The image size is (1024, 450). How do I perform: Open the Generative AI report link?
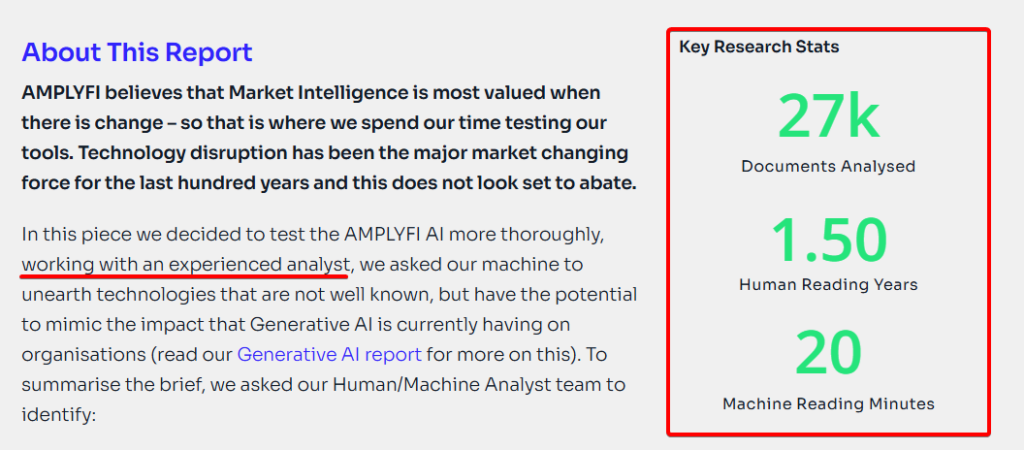coord(329,355)
